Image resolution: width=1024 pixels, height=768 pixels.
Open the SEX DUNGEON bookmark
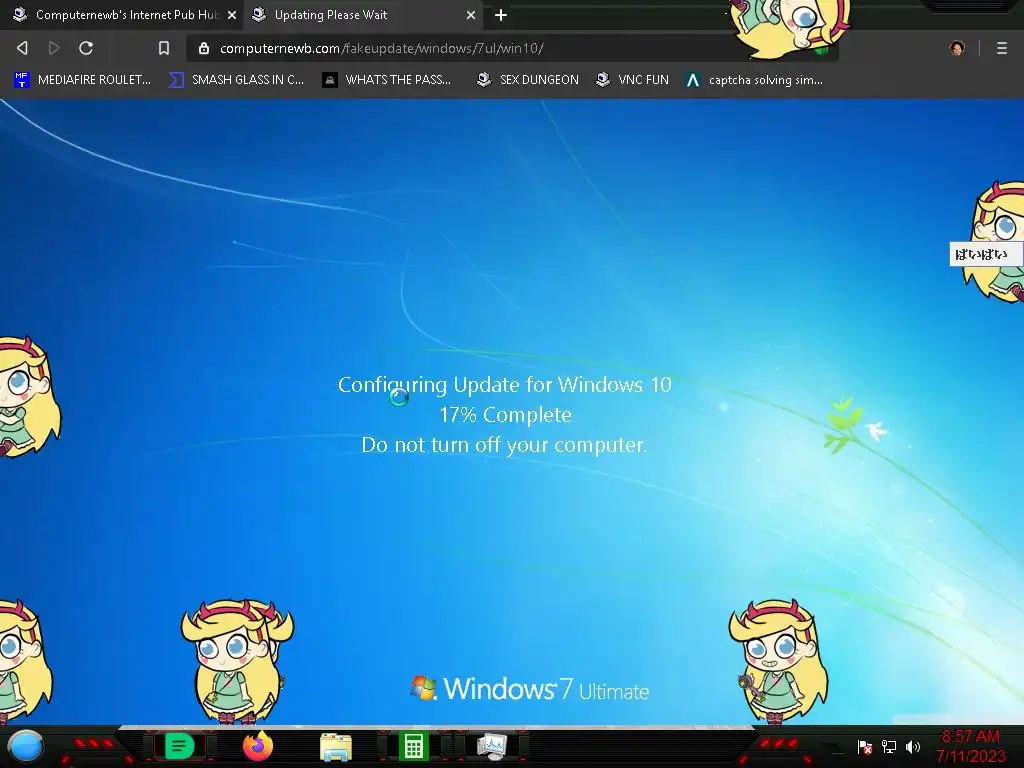pyautogui.click(x=528, y=80)
